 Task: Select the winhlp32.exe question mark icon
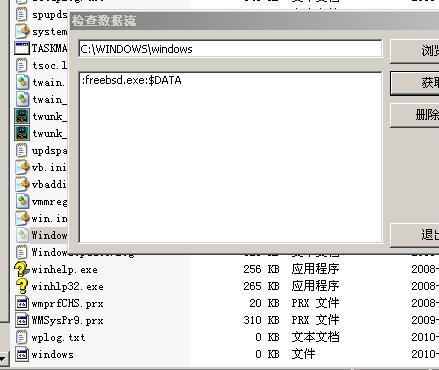pyautogui.click(x=22, y=286)
